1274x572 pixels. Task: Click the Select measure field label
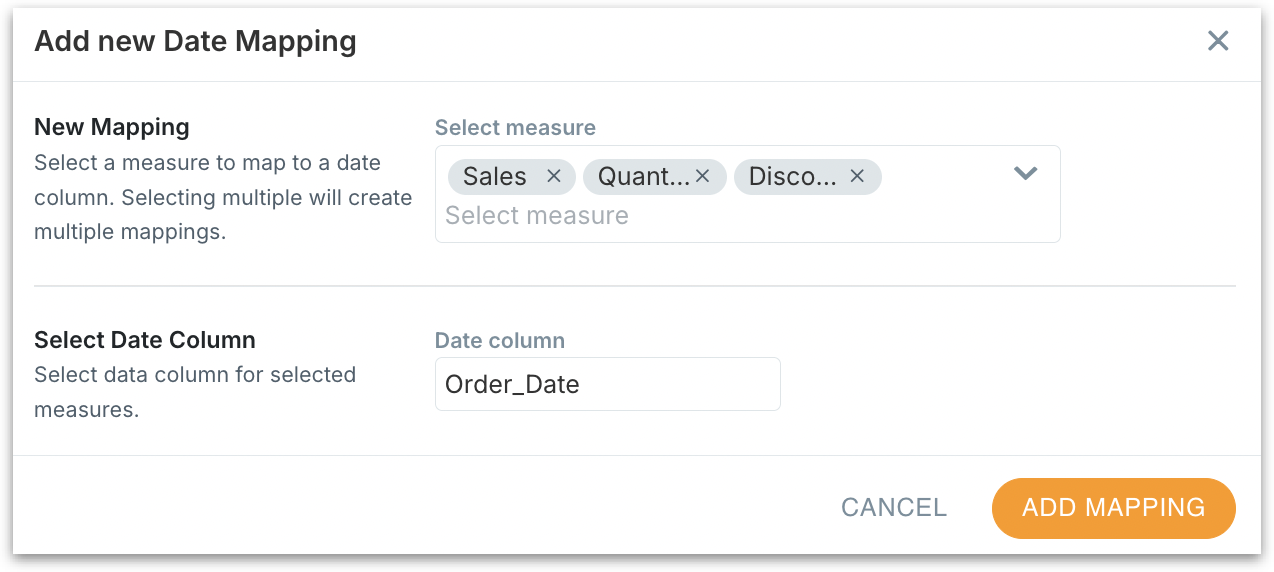515,127
